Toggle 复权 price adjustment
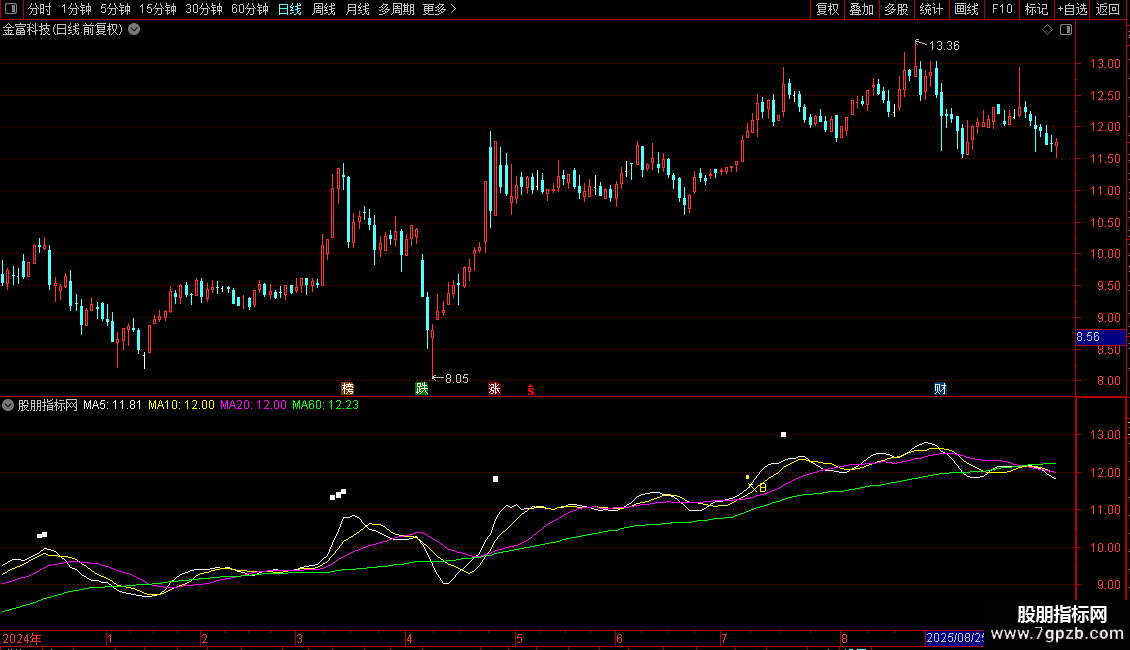This screenshot has height=650, width=1130. point(827,9)
